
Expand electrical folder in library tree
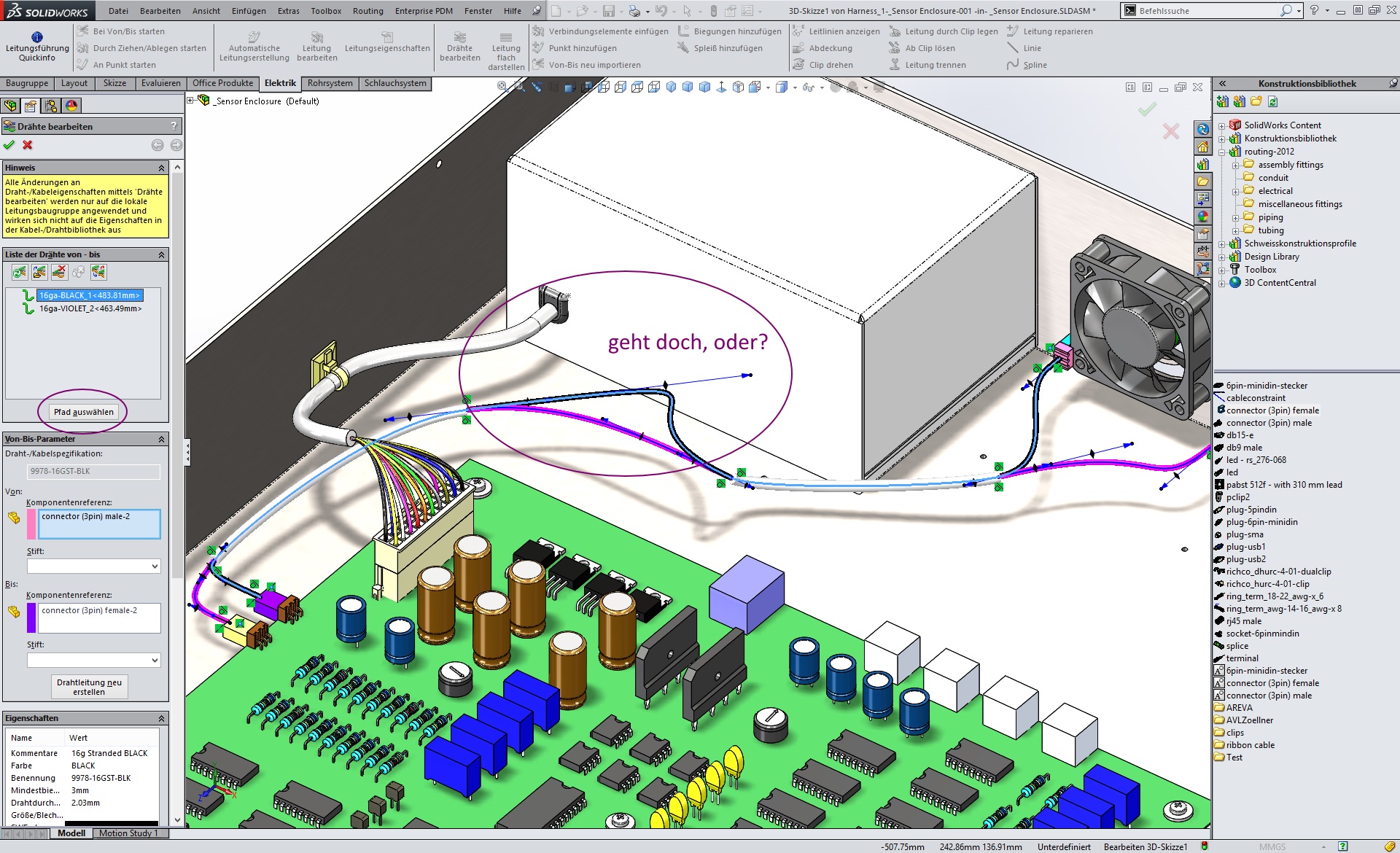(1236, 191)
